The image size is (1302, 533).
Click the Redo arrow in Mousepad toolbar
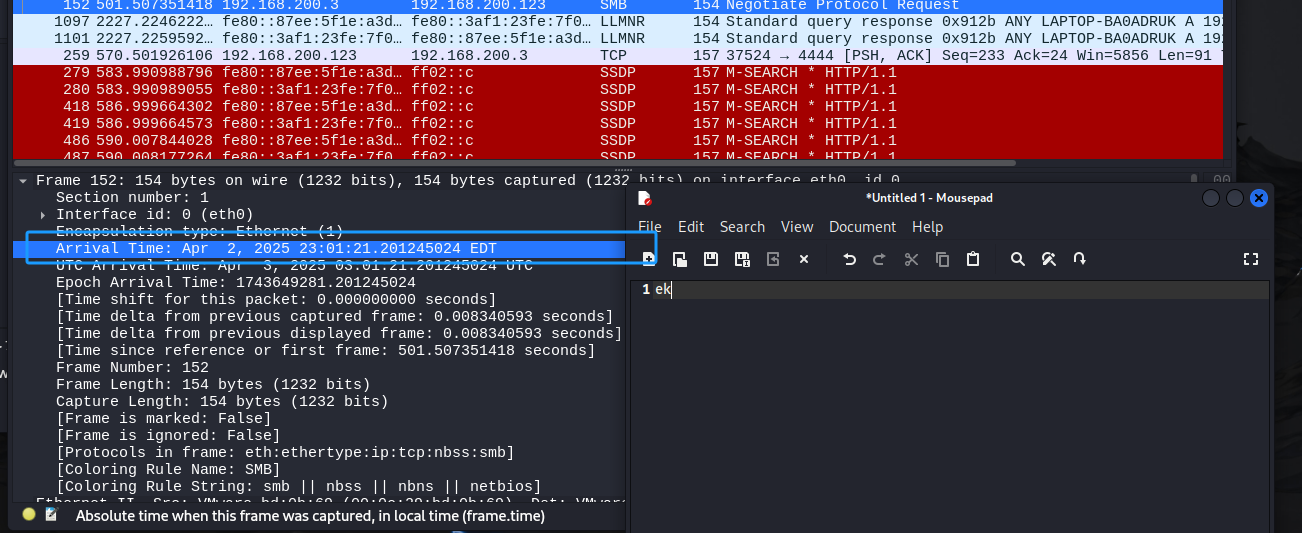click(x=880, y=259)
